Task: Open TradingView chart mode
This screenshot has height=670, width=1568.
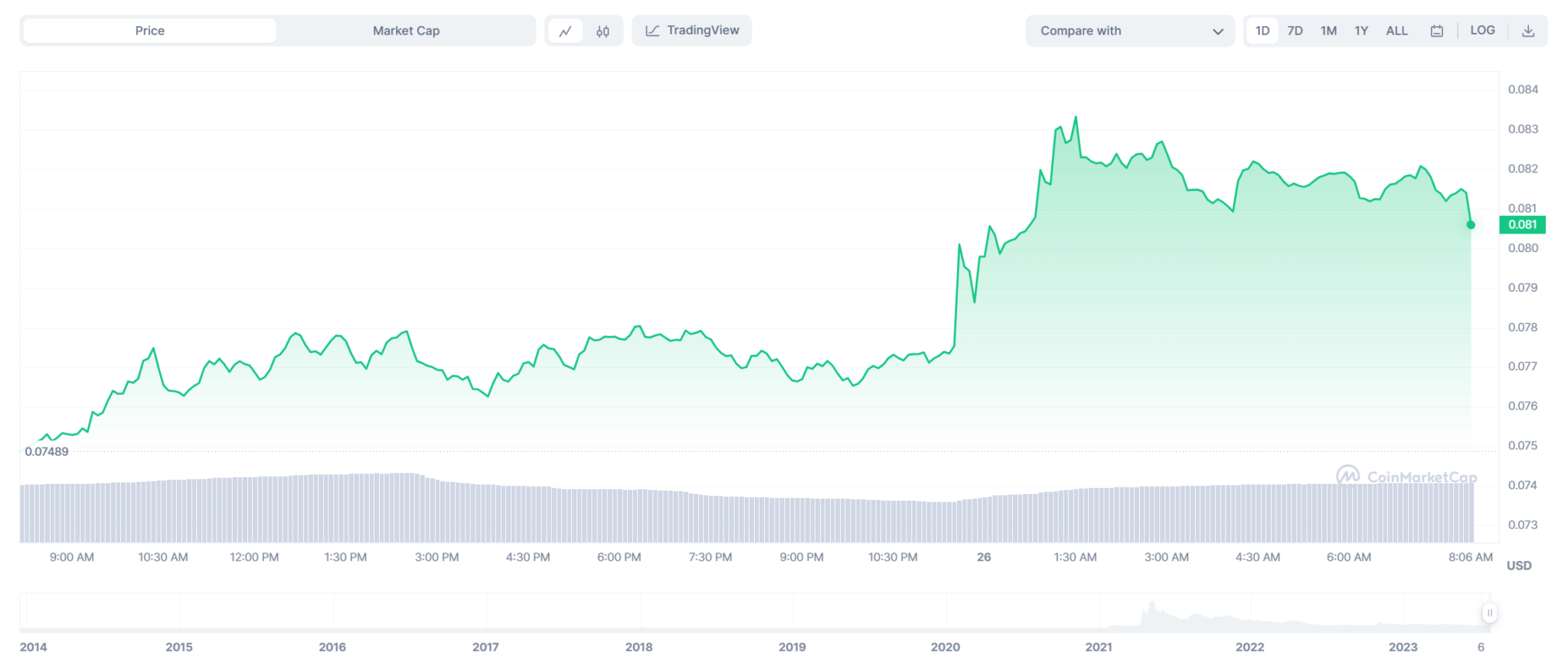Action: coord(692,31)
